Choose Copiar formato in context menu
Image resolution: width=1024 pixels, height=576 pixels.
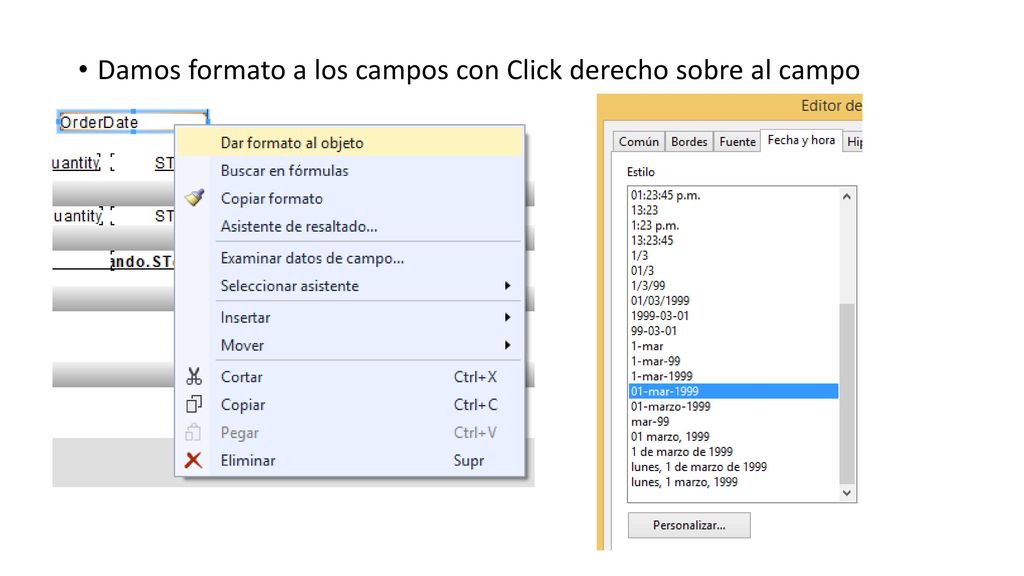click(x=350, y=199)
